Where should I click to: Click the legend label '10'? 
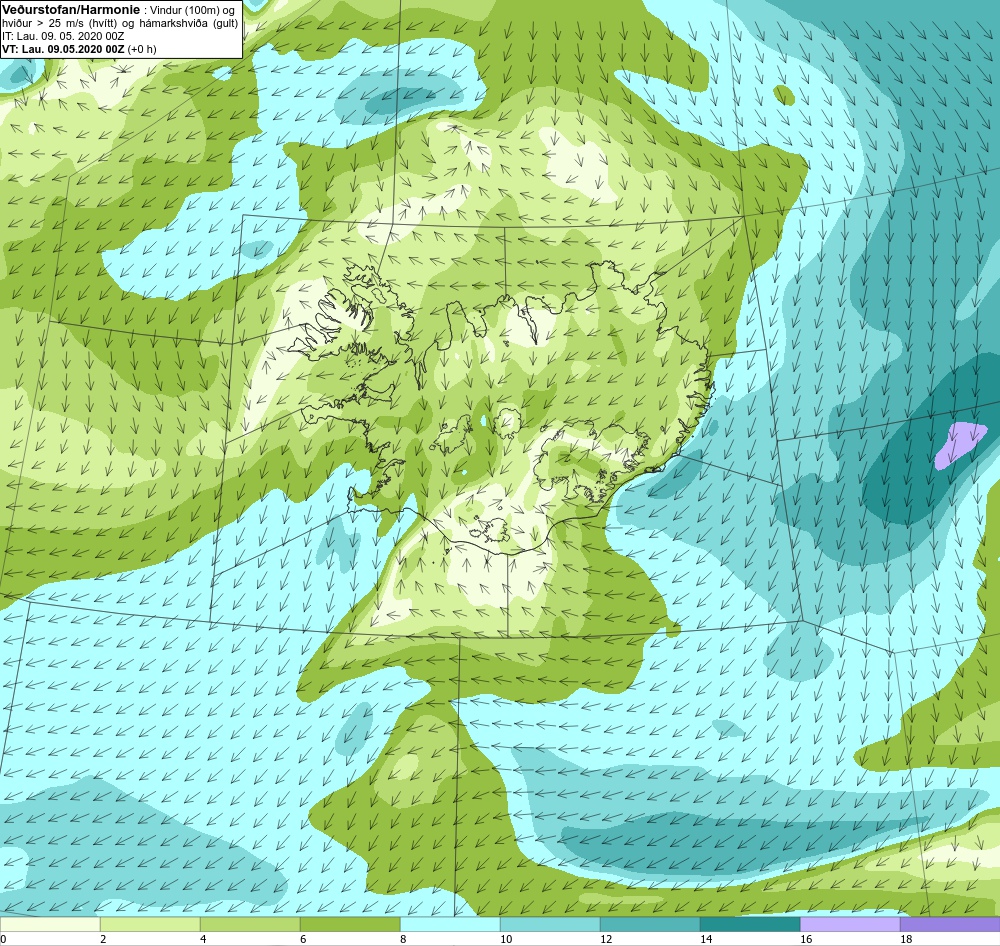click(506, 939)
